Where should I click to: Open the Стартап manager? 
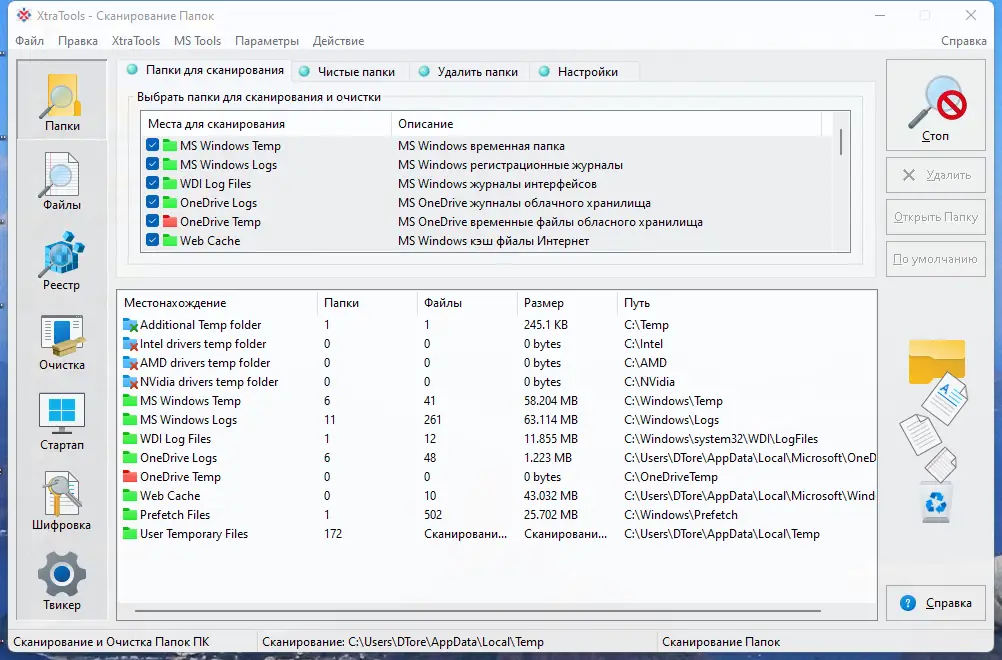tap(61, 420)
